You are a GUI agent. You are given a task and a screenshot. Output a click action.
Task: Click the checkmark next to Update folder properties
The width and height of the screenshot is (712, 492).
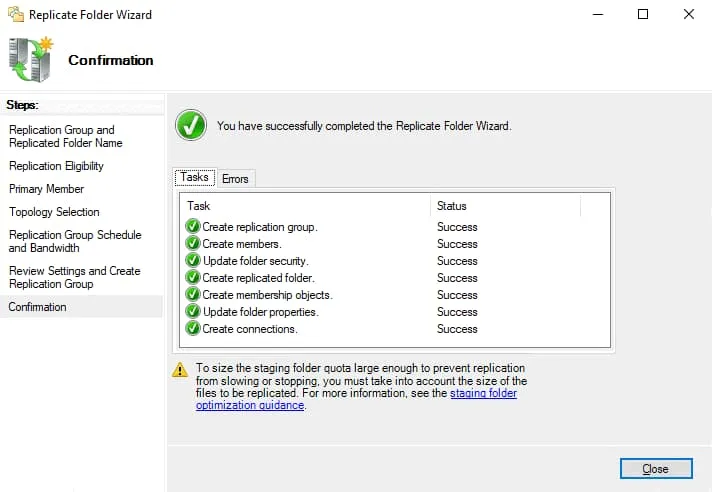193,312
